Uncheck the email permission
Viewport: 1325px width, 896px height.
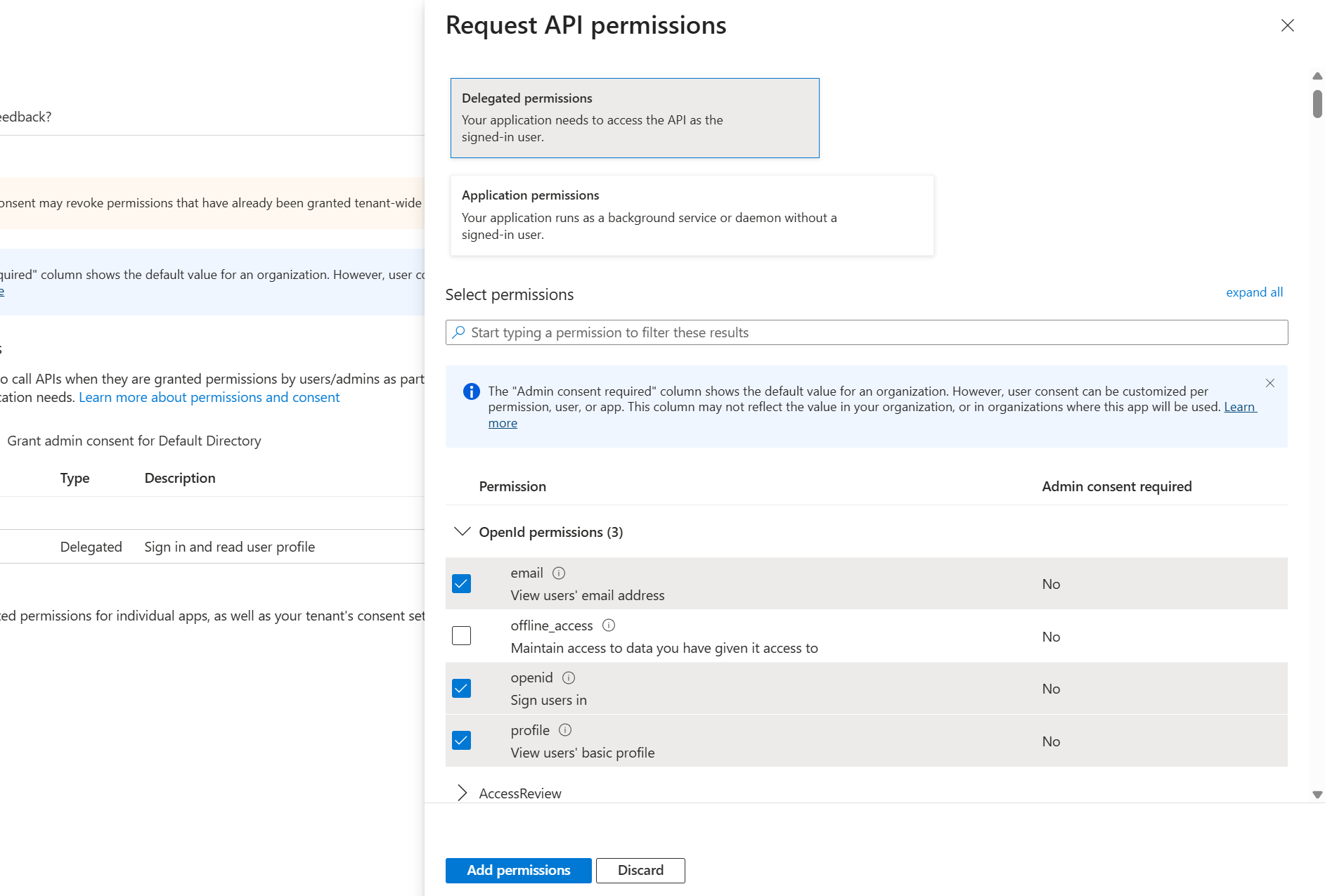coord(461,583)
